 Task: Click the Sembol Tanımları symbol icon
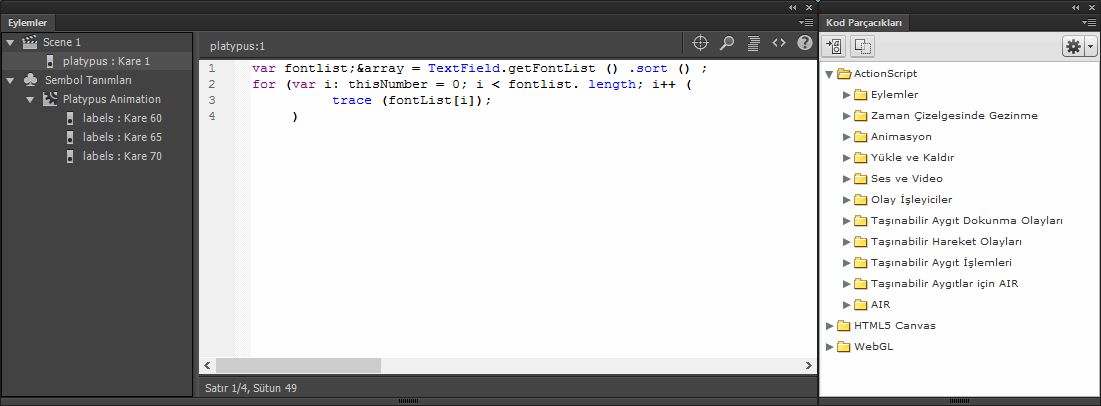coord(30,80)
